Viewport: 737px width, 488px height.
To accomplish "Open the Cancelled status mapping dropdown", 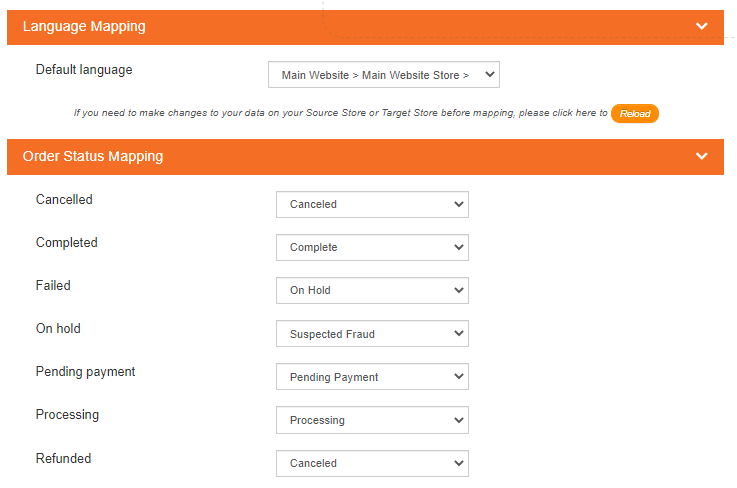I will (372, 205).
